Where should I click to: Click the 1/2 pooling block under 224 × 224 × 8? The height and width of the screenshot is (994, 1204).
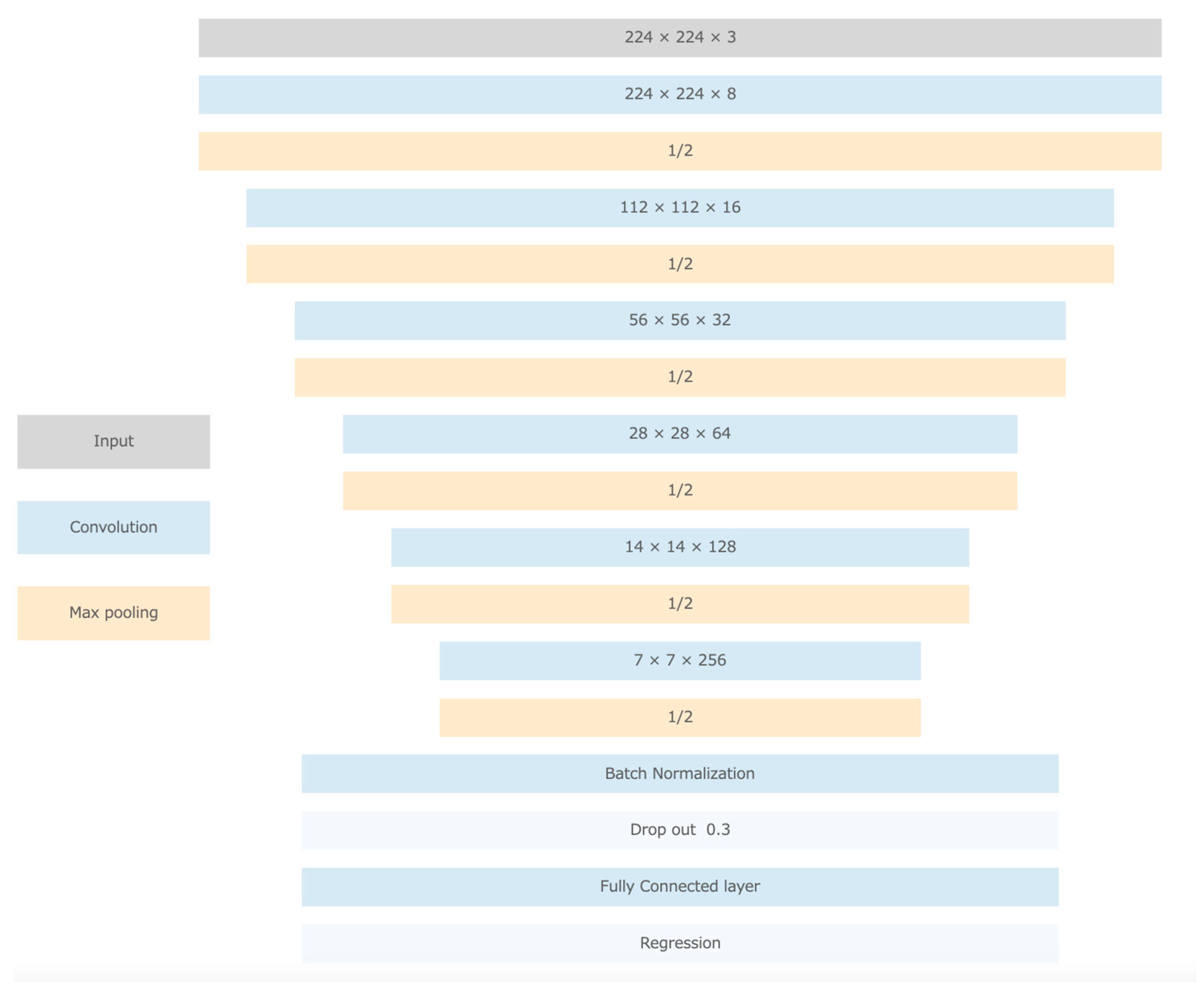click(x=679, y=151)
